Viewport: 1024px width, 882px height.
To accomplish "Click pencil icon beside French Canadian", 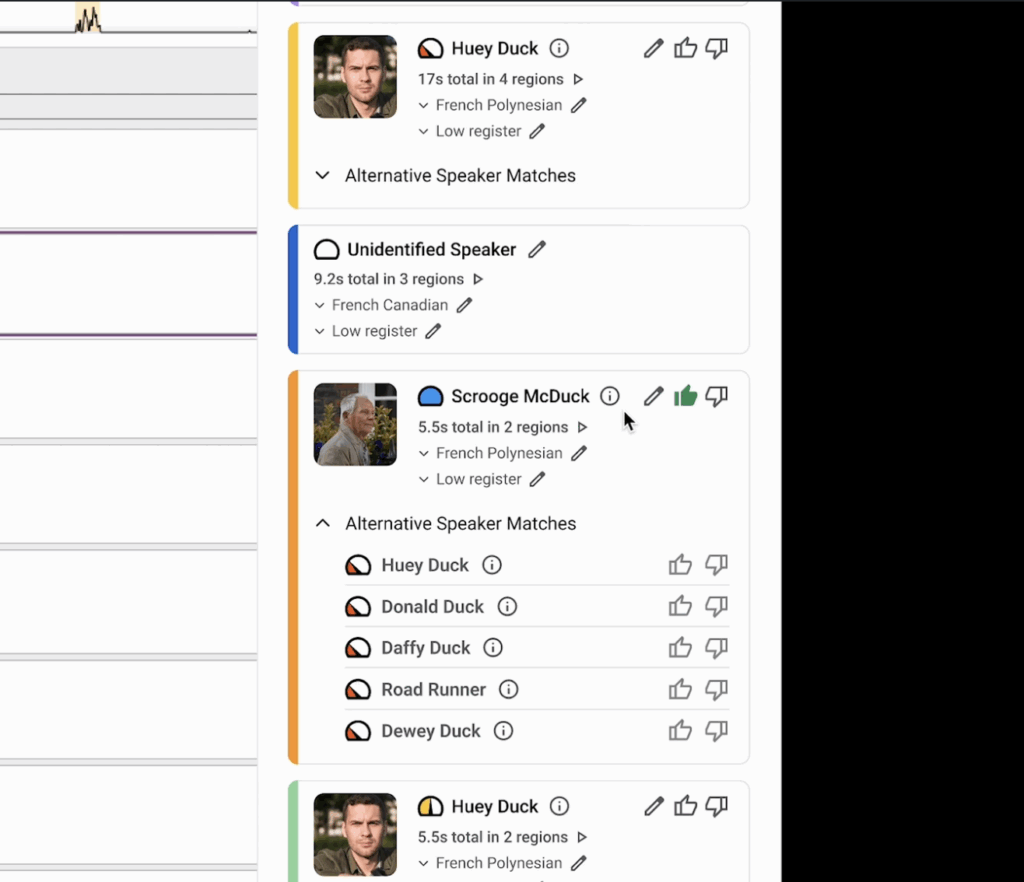I will (464, 305).
